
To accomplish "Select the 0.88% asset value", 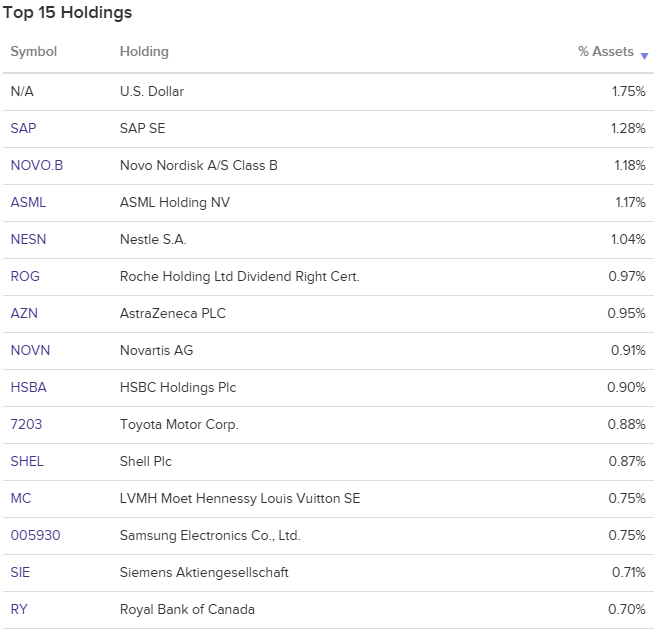I will click(627, 424).
